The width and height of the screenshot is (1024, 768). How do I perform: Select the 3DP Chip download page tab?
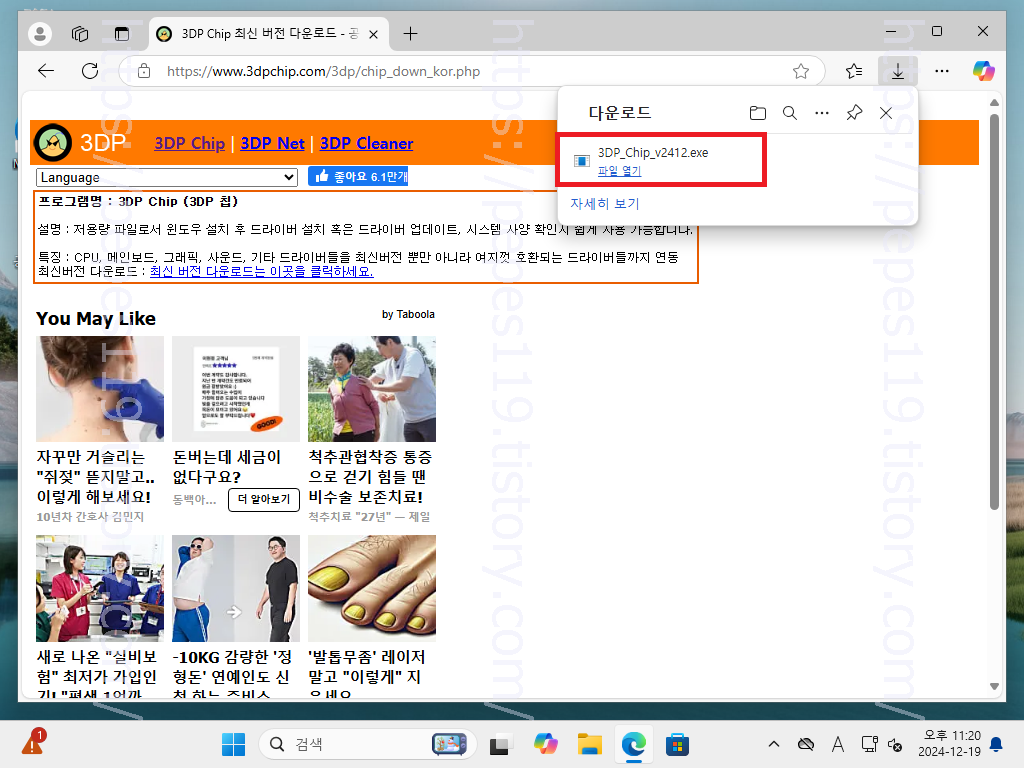269,33
